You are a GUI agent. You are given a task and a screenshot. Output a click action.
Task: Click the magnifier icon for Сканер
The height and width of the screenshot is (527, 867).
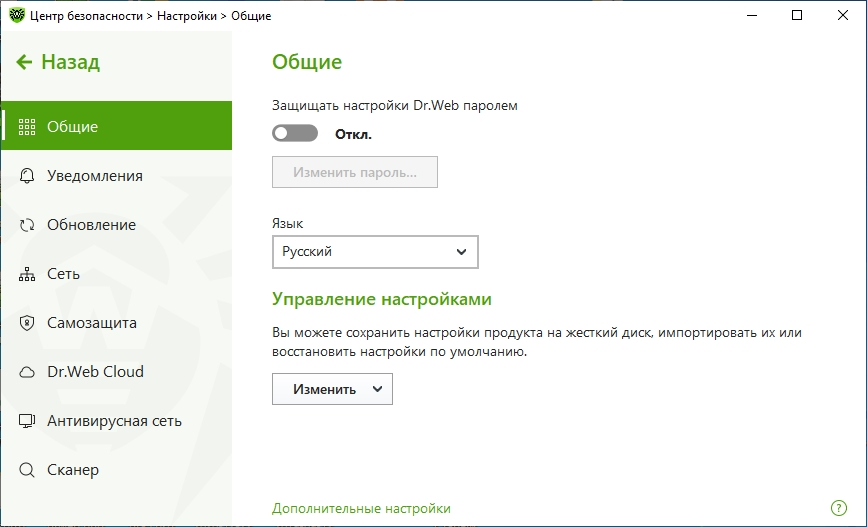tap(27, 470)
